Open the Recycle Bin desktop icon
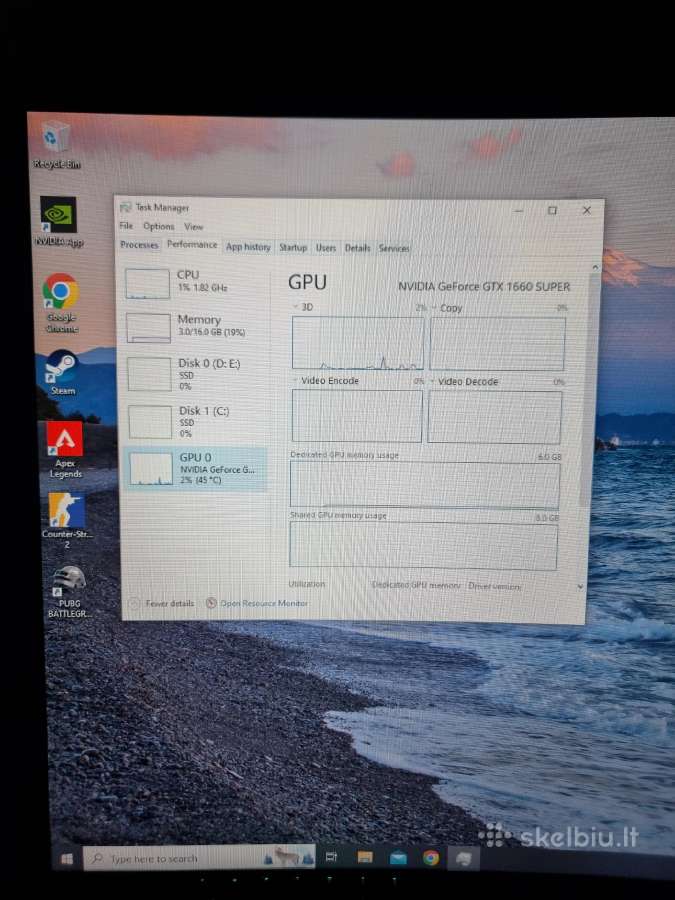 (56, 145)
